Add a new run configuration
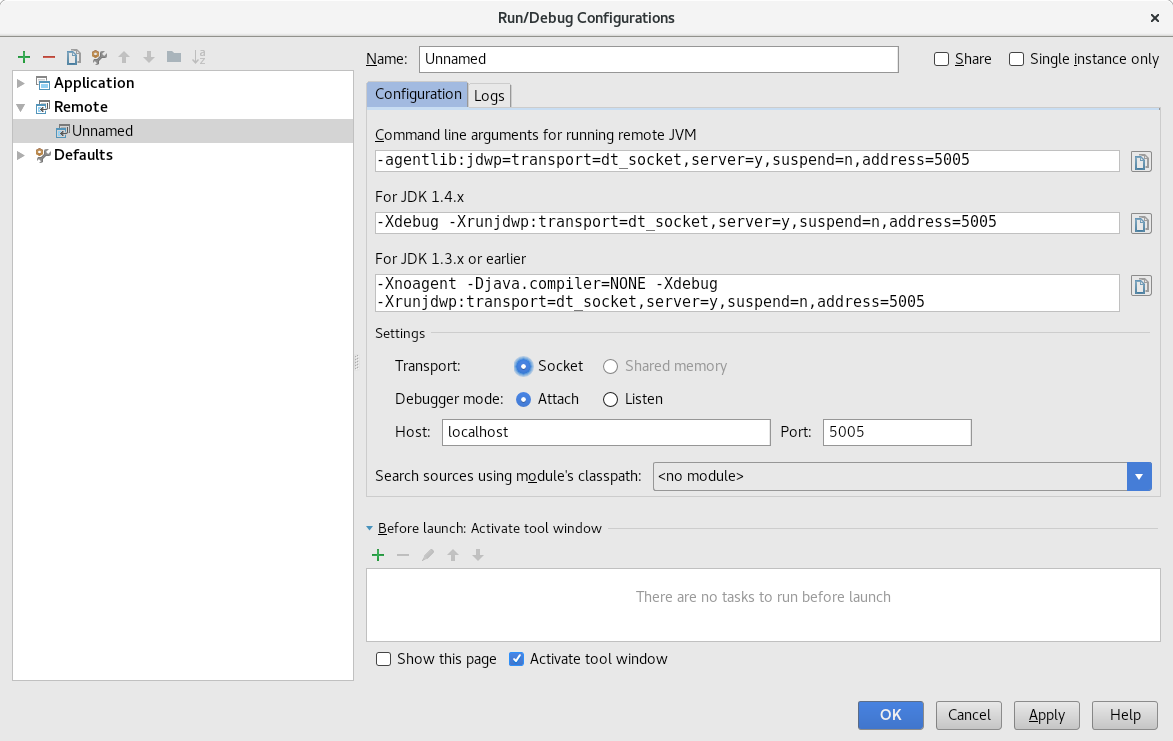1173x741 pixels. [x=24, y=57]
